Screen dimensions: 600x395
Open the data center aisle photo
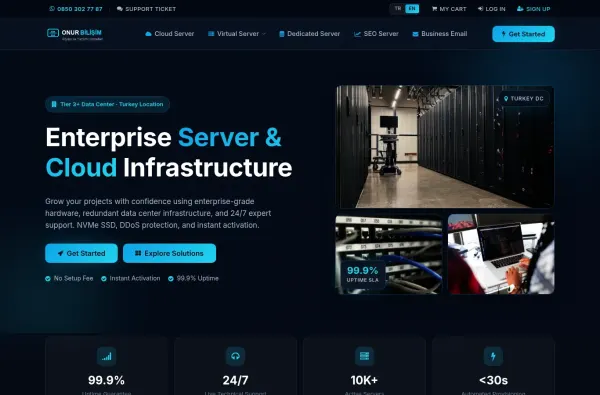(445, 147)
